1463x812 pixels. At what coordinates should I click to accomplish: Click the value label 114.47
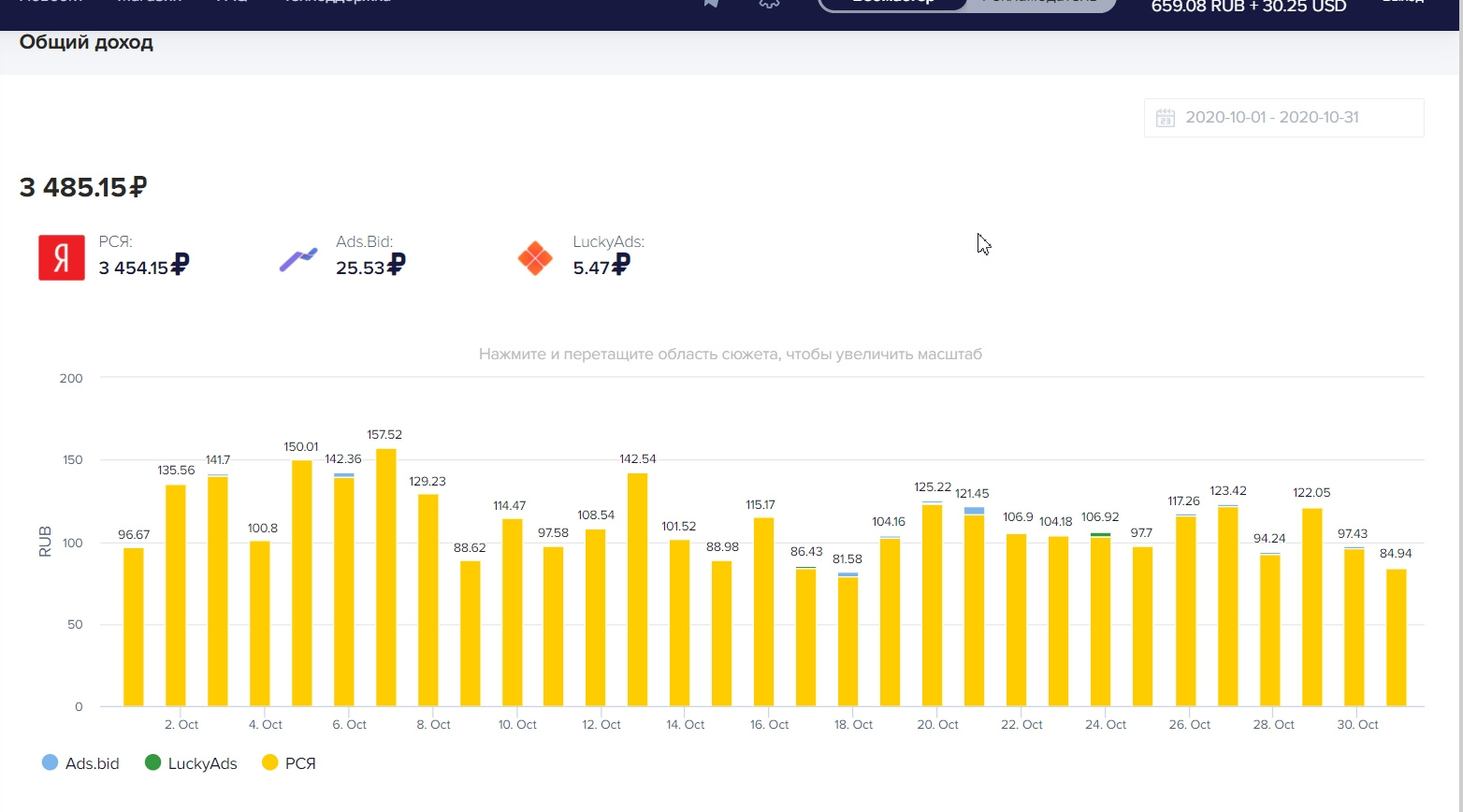pyautogui.click(x=510, y=506)
